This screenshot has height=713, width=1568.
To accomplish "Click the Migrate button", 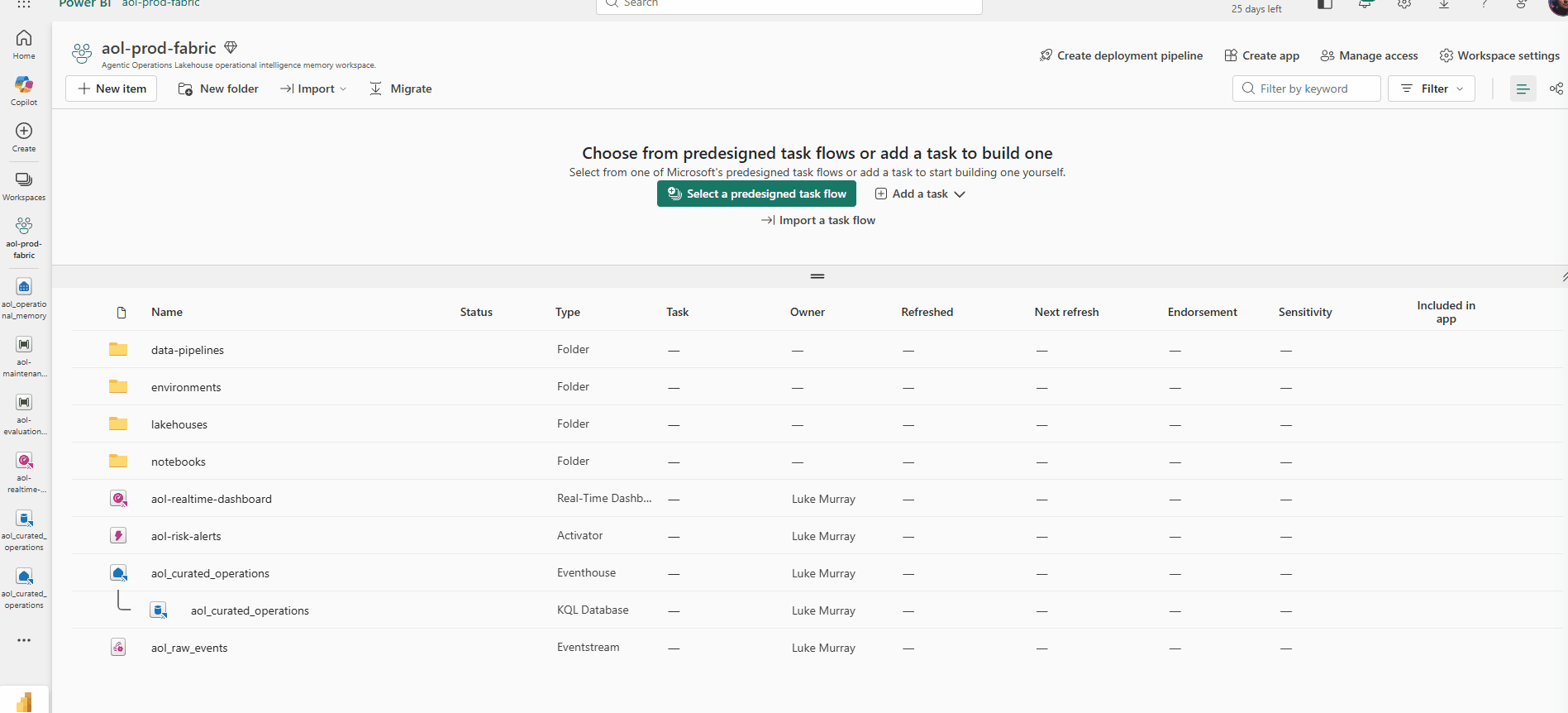I will coord(401,89).
